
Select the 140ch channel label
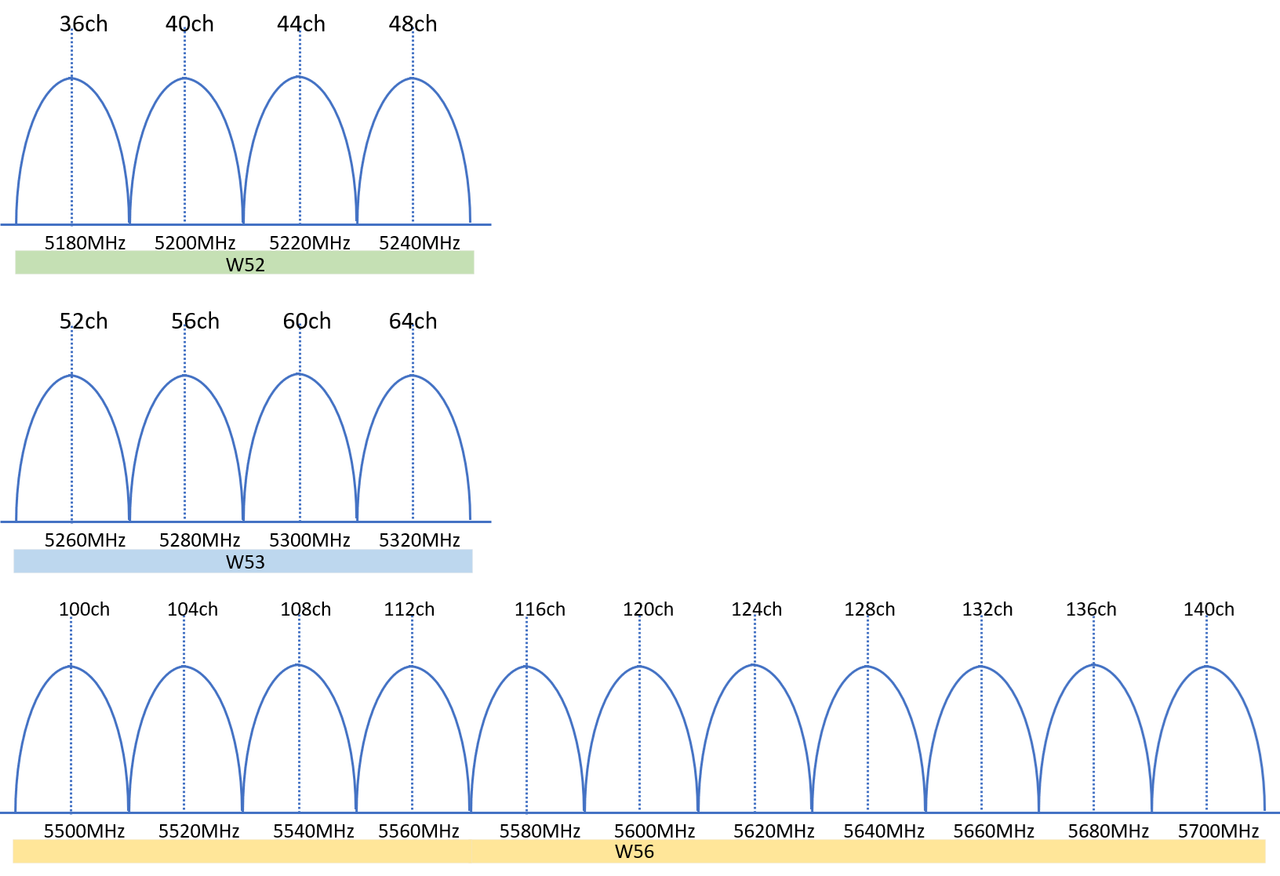(1210, 608)
